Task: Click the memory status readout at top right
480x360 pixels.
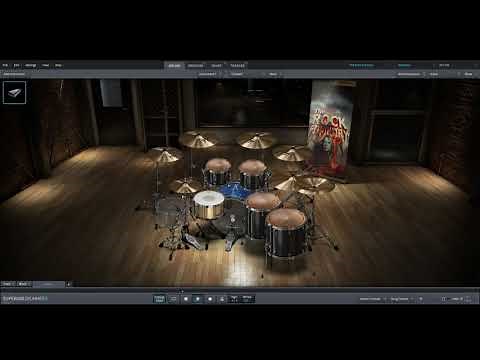Action: click(x=444, y=65)
